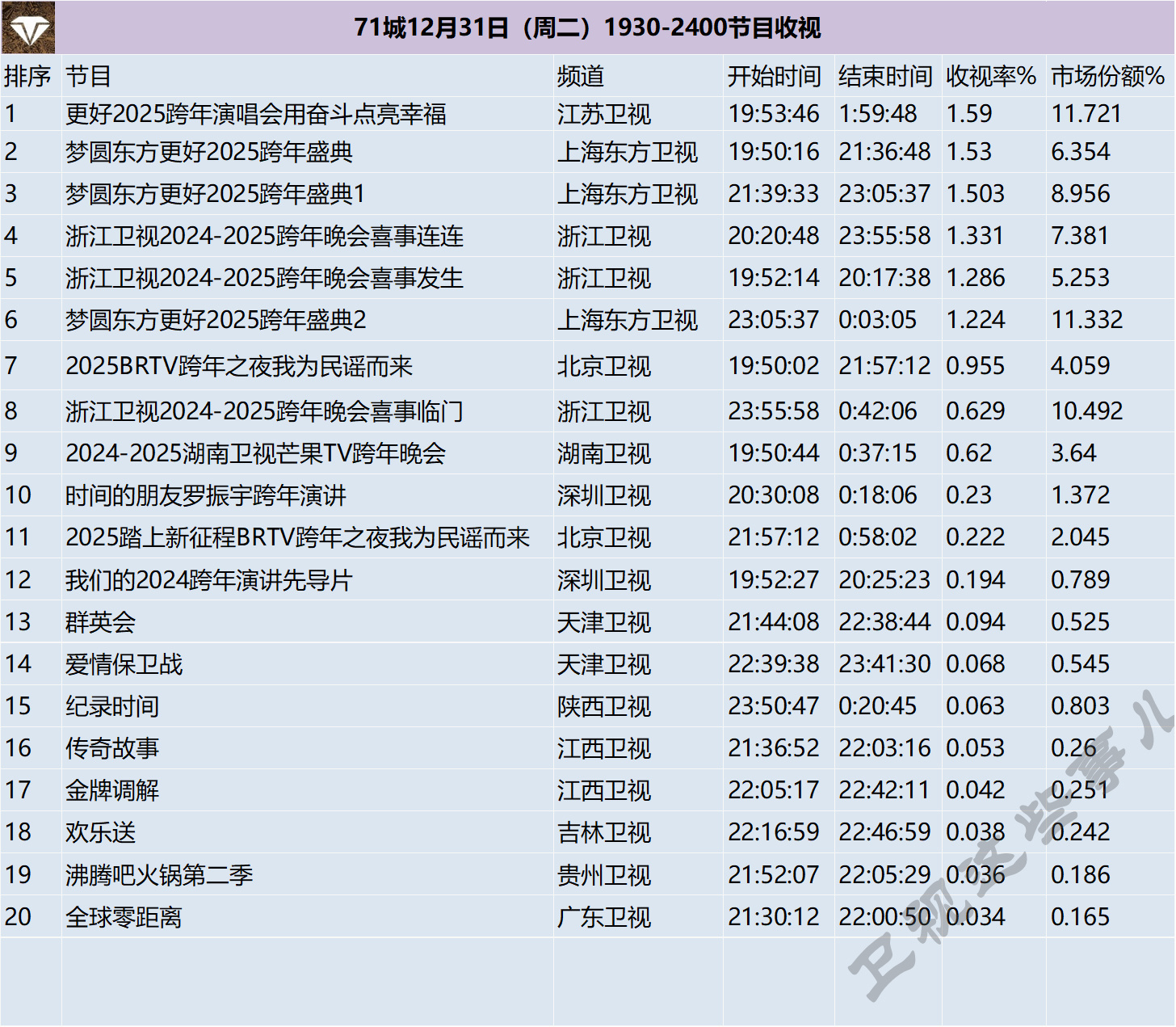Click the '吉林卫视' channel cell
The height and width of the screenshot is (1027, 1176).
pos(604,832)
